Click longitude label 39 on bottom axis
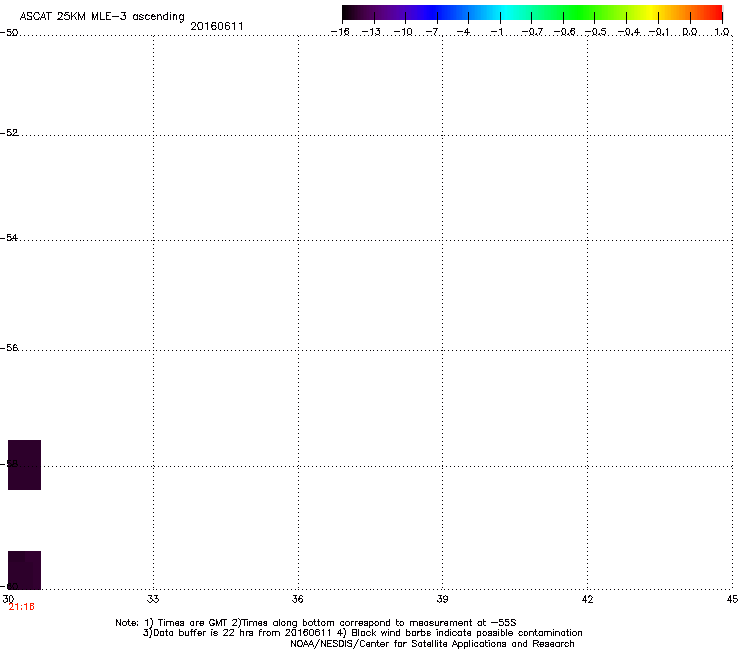 [x=442, y=599]
